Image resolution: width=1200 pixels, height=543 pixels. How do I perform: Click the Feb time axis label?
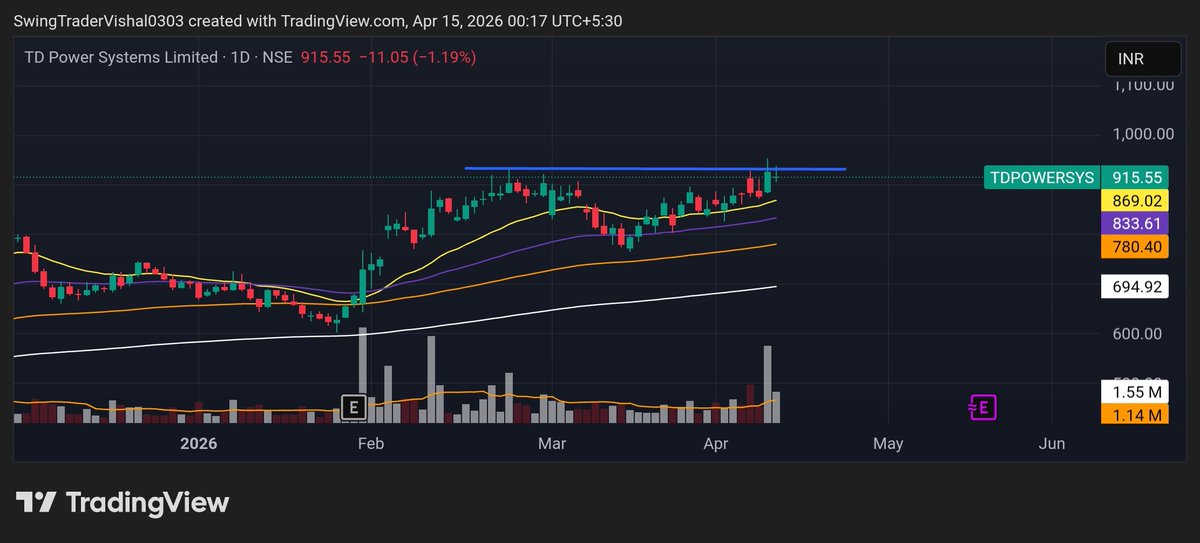point(371,442)
